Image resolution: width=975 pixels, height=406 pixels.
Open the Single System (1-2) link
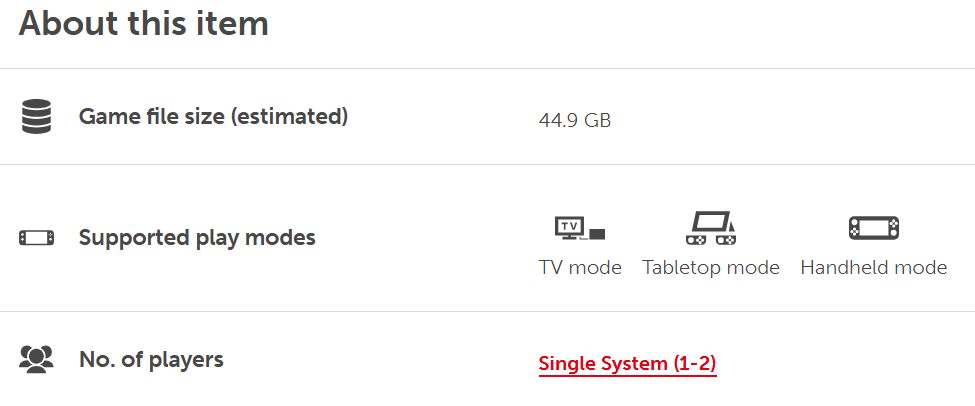[627, 363]
